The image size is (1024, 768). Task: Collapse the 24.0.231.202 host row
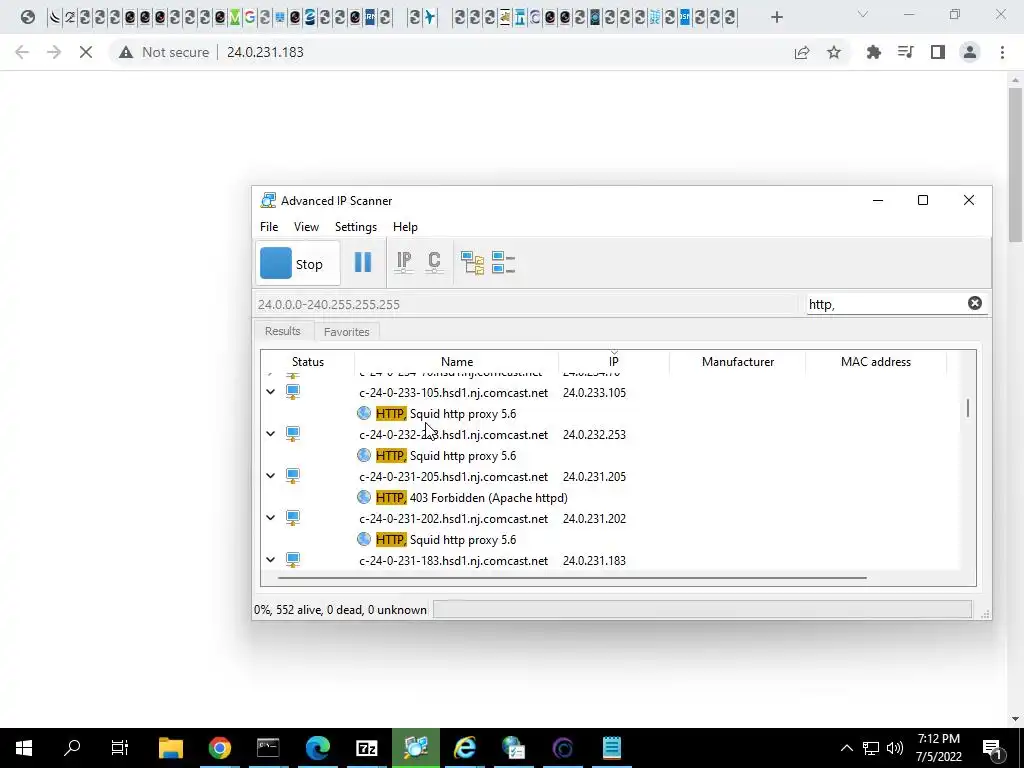click(270, 517)
